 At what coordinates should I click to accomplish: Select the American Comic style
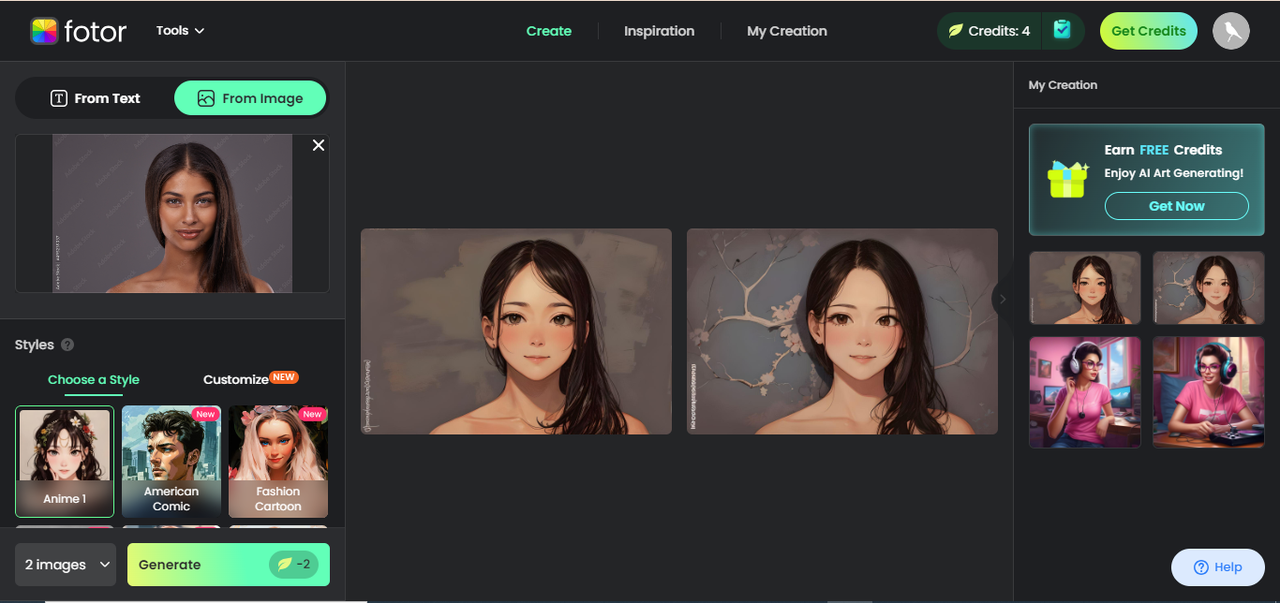(x=171, y=461)
